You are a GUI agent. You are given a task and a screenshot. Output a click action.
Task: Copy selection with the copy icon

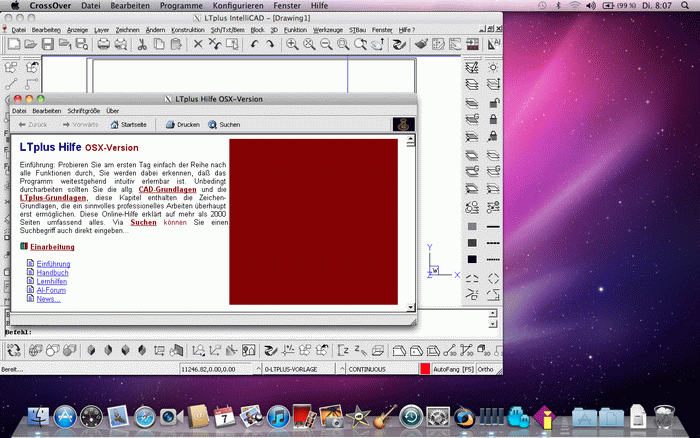[x=159, y=44]
